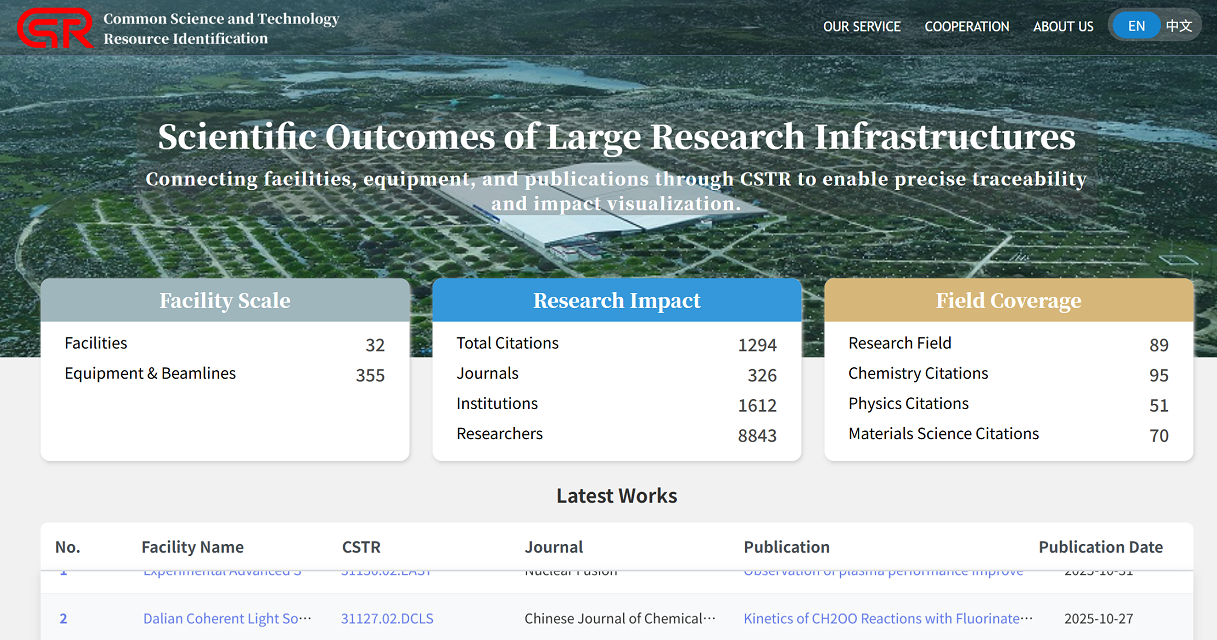This screenshot has width=1217, height=640.
Task: Click the Researchers statistic value 8843
Action: pyautogui.click(x=756, y=435)
